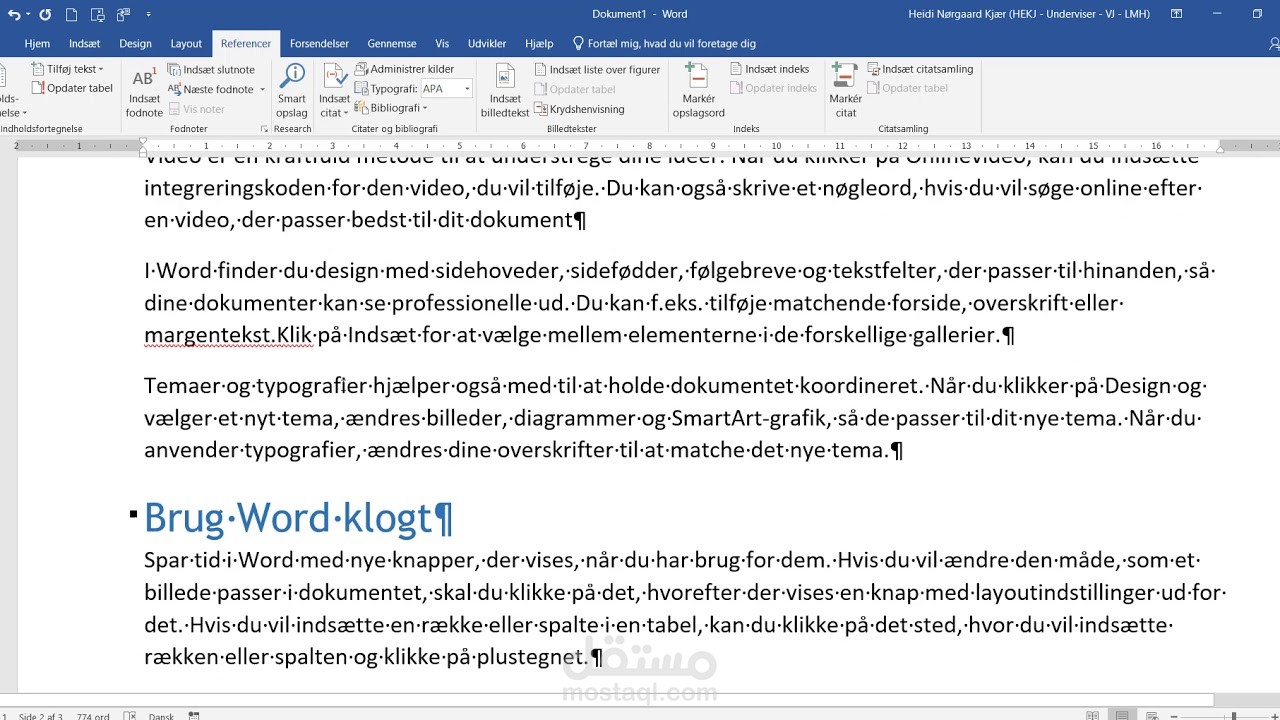Click the account name Heidi Nørgaard Kjær
The height and width of the screenshot is (720, 1280).
[x=1028, y=14]
